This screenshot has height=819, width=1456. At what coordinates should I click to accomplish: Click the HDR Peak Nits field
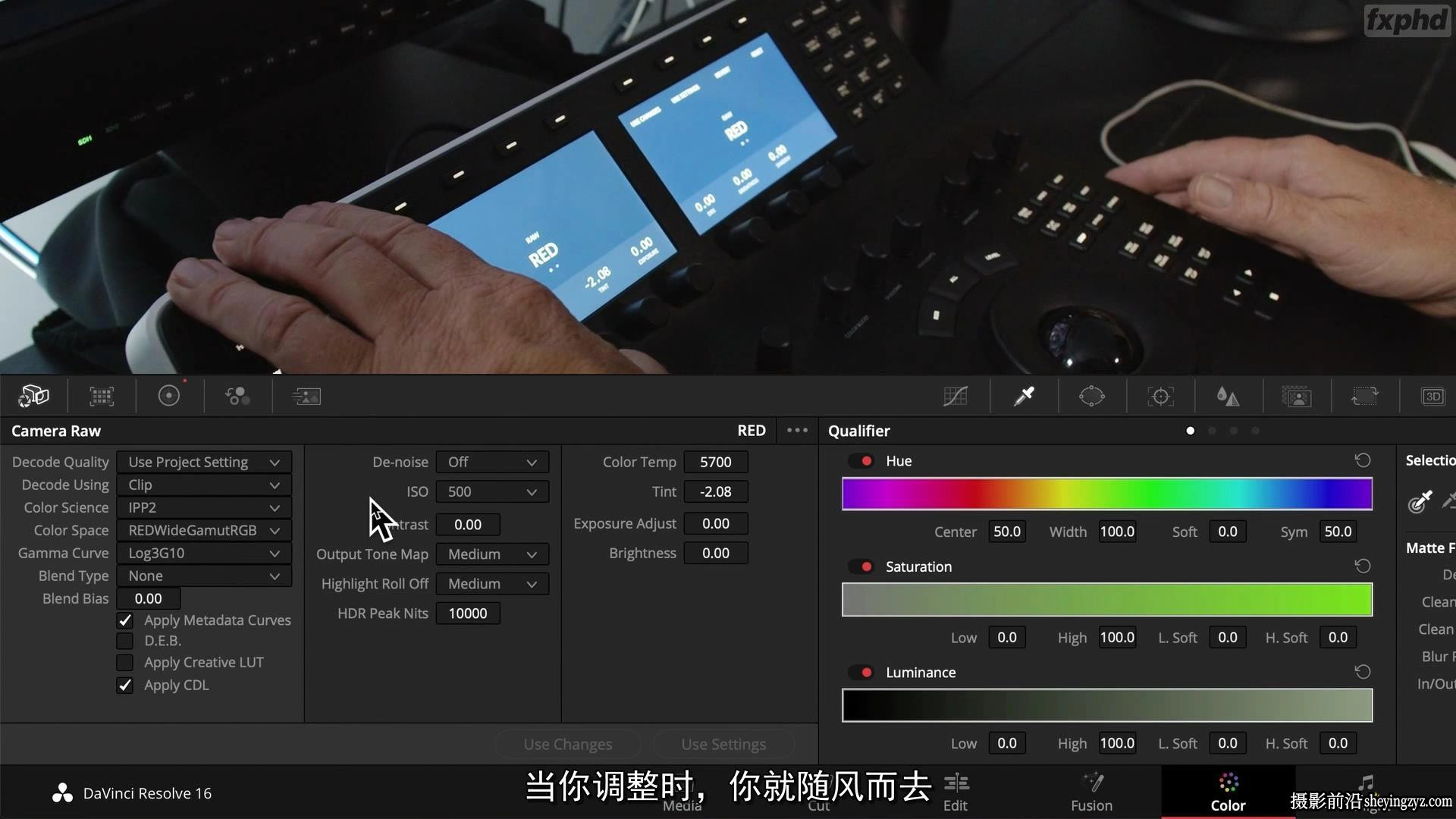pos(468,613)
